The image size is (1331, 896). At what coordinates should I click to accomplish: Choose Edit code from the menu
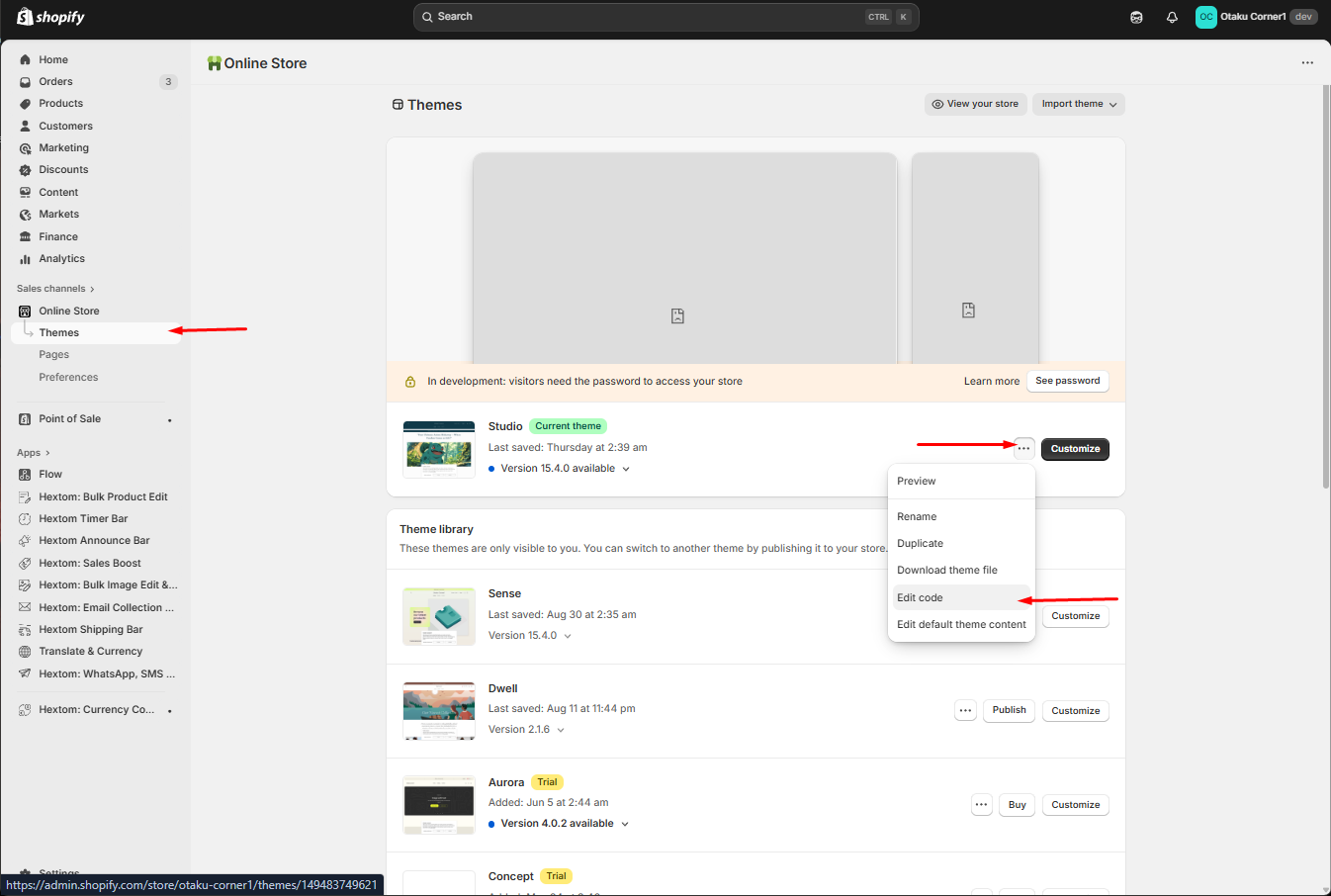pos(961,598)
